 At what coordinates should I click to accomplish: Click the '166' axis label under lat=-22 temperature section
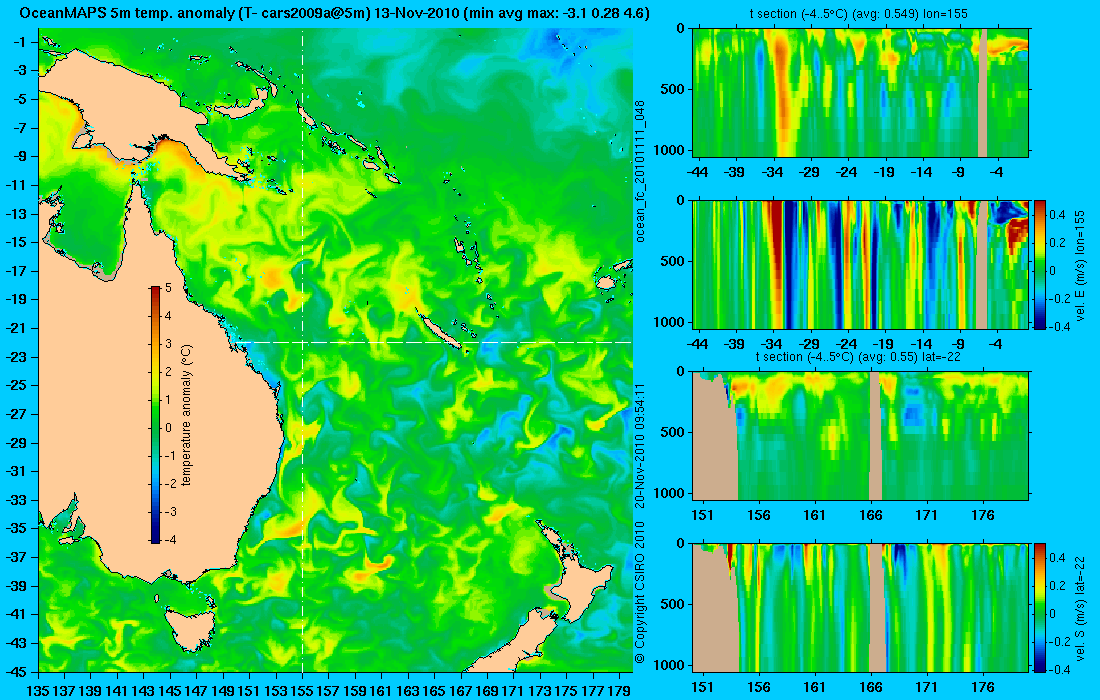point(871,515)
